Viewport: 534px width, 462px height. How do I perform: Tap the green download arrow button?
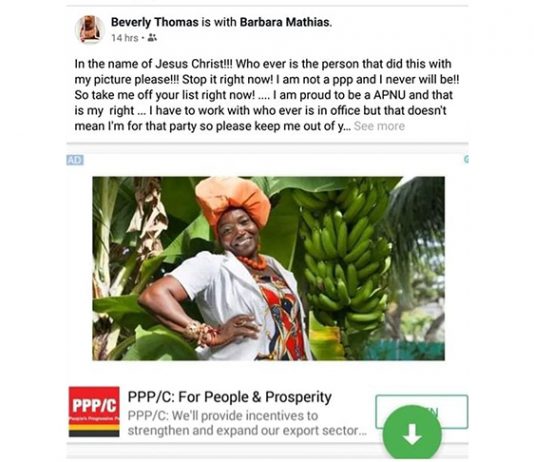pyautogui.click(x=412, y=432)
